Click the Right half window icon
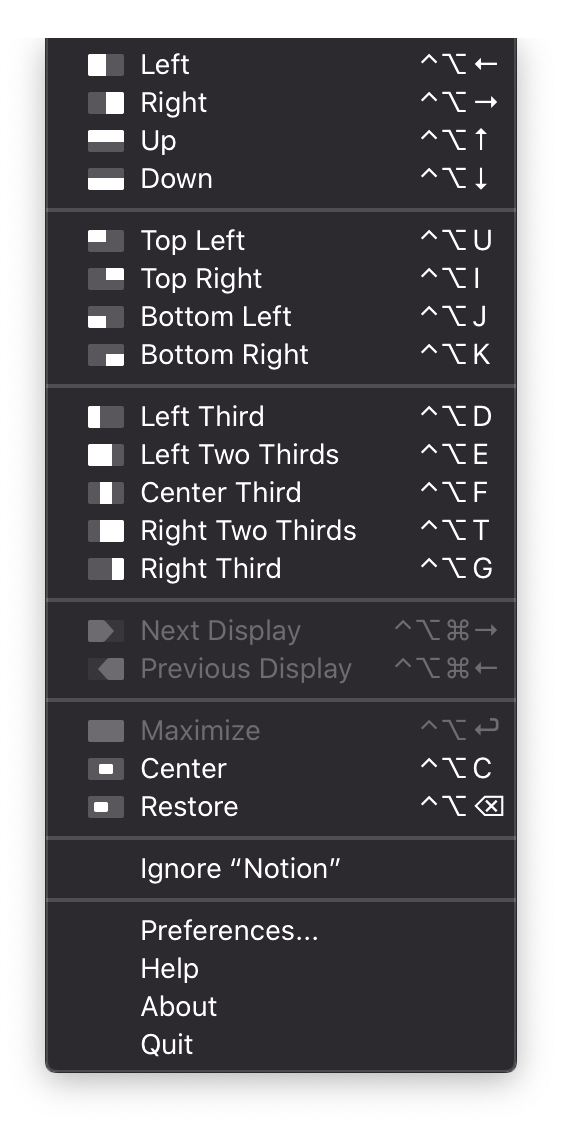562x1126 pixels. pos(106,103)
